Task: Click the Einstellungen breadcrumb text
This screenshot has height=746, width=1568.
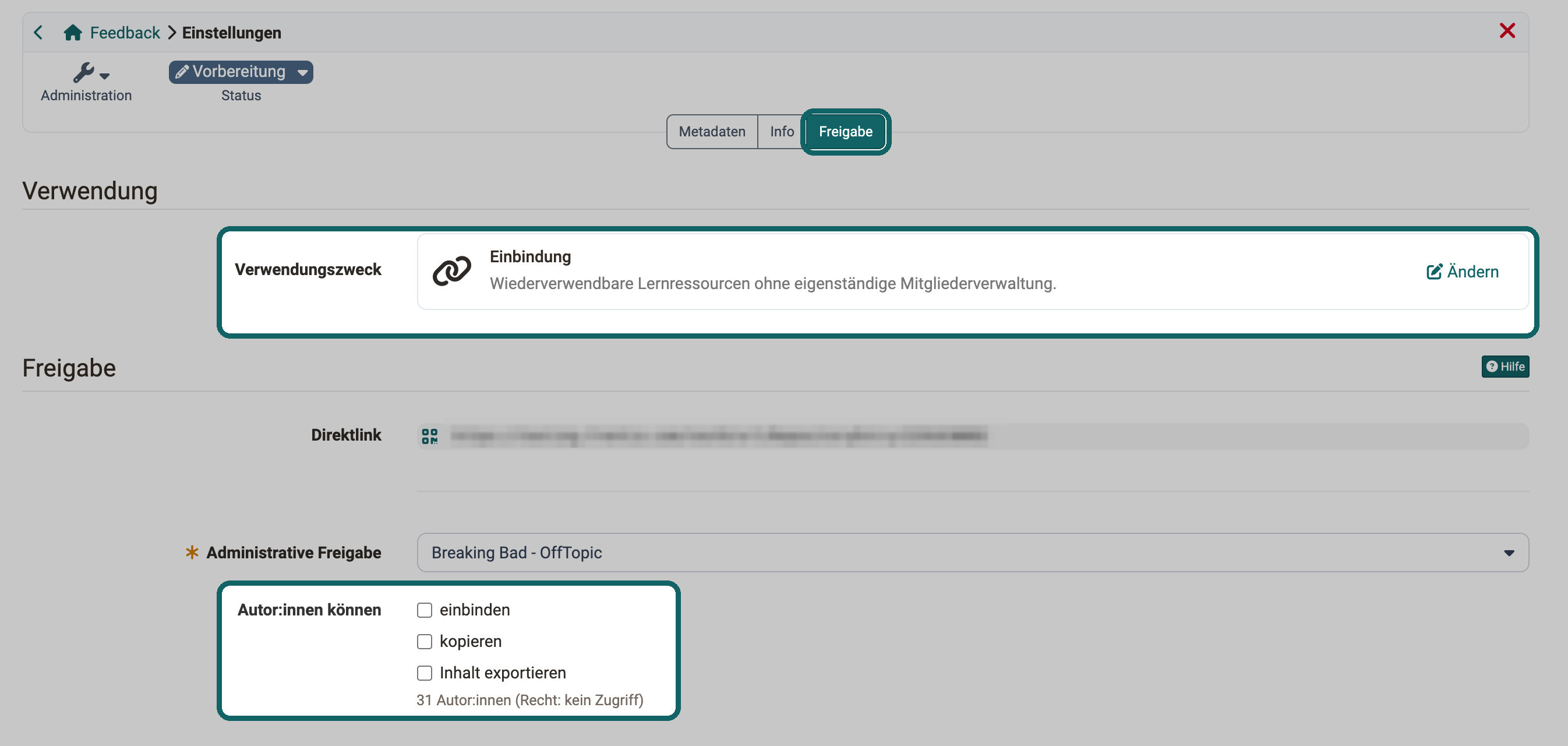Action: pos(231,33)
